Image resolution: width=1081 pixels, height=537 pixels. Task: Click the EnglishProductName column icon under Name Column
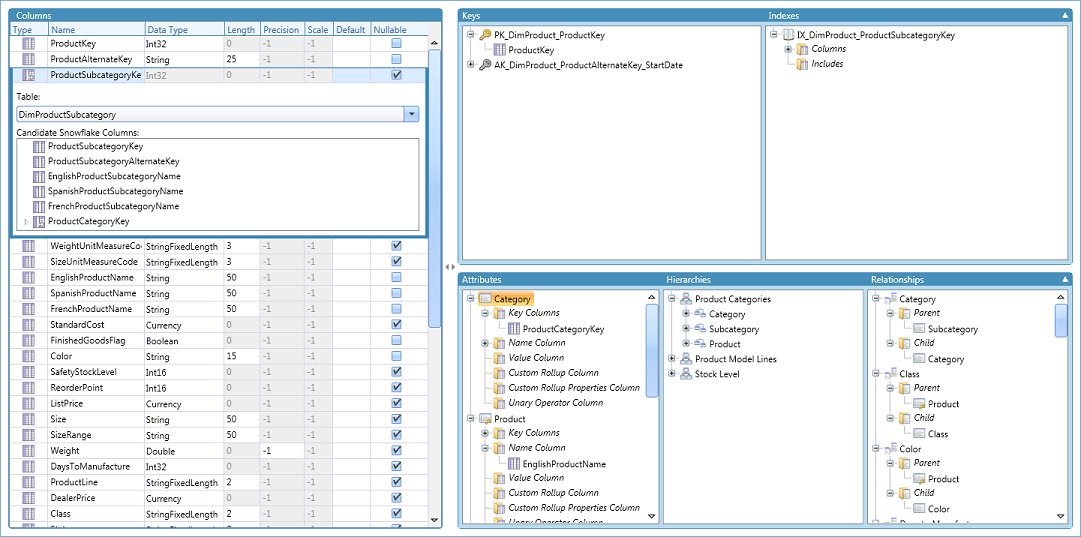[x=514, y=464]
